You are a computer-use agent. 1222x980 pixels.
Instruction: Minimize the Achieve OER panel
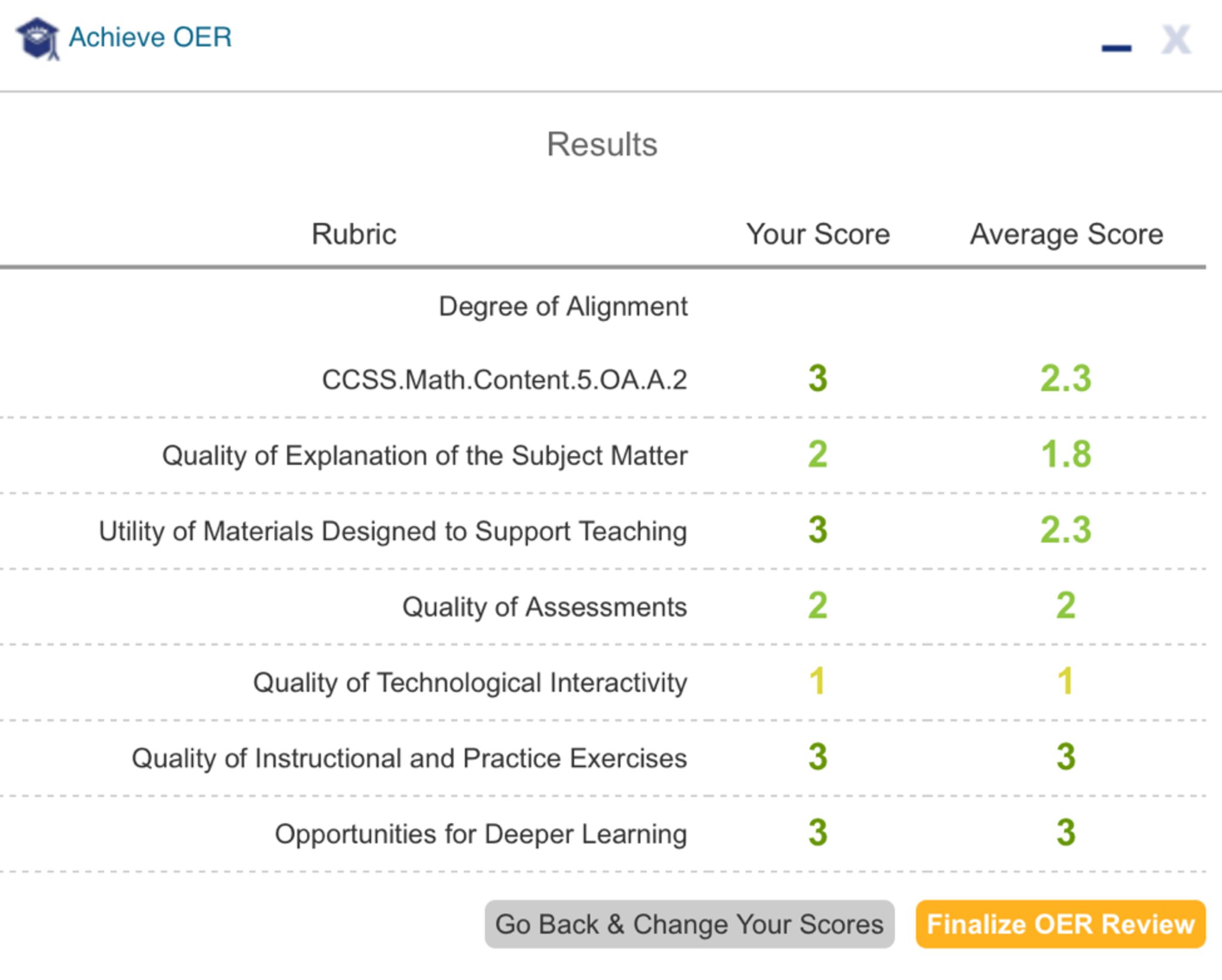coord(1116,48)
